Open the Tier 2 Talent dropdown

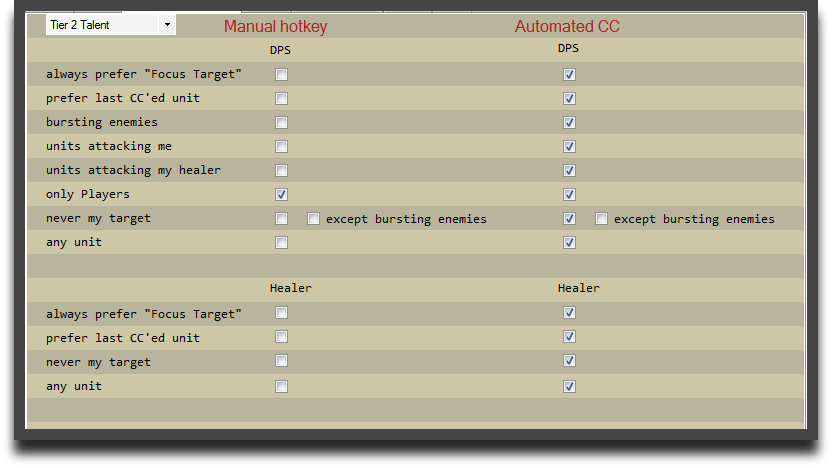pos(111,24)
